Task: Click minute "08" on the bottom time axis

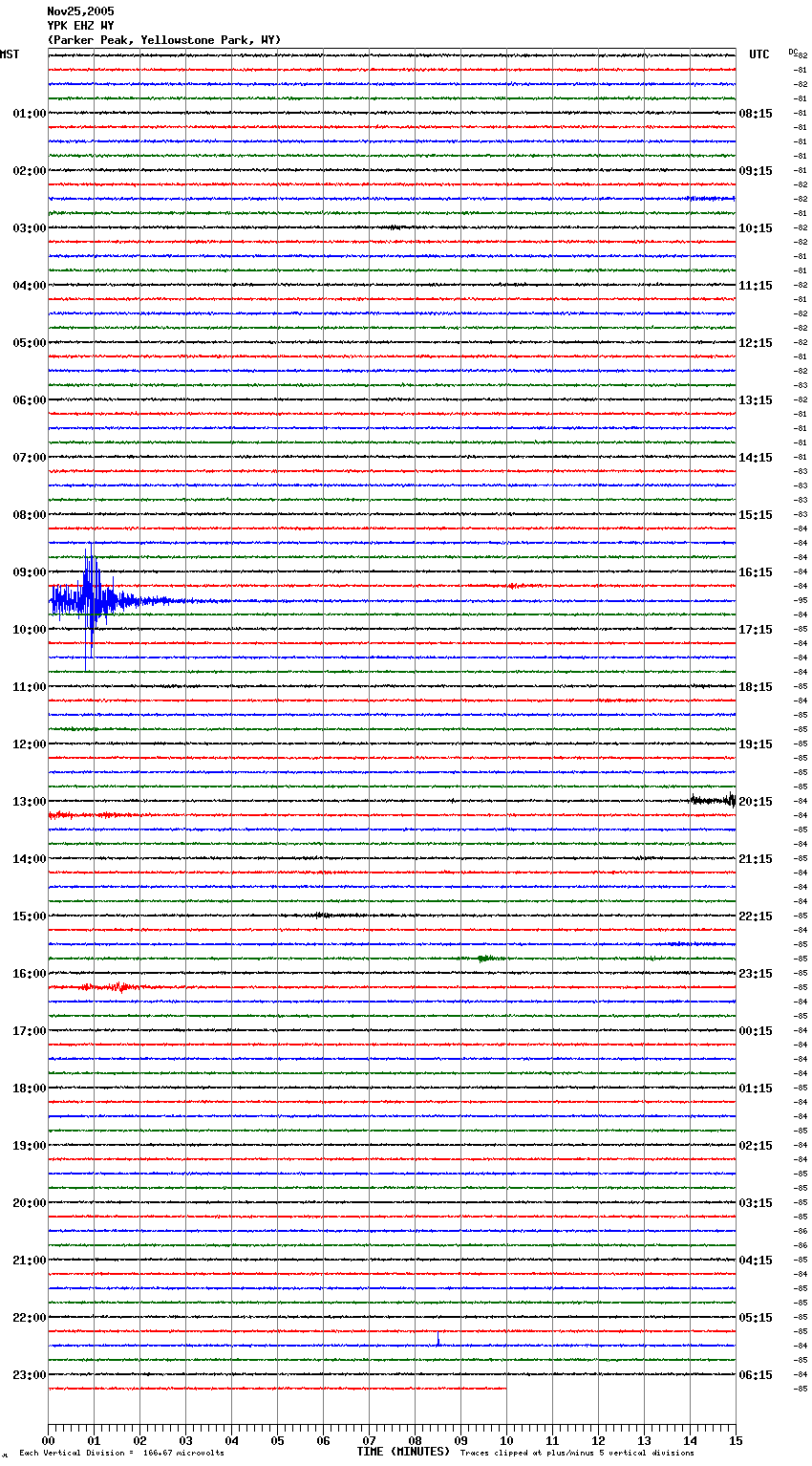Action: (x=415, y=1440)
